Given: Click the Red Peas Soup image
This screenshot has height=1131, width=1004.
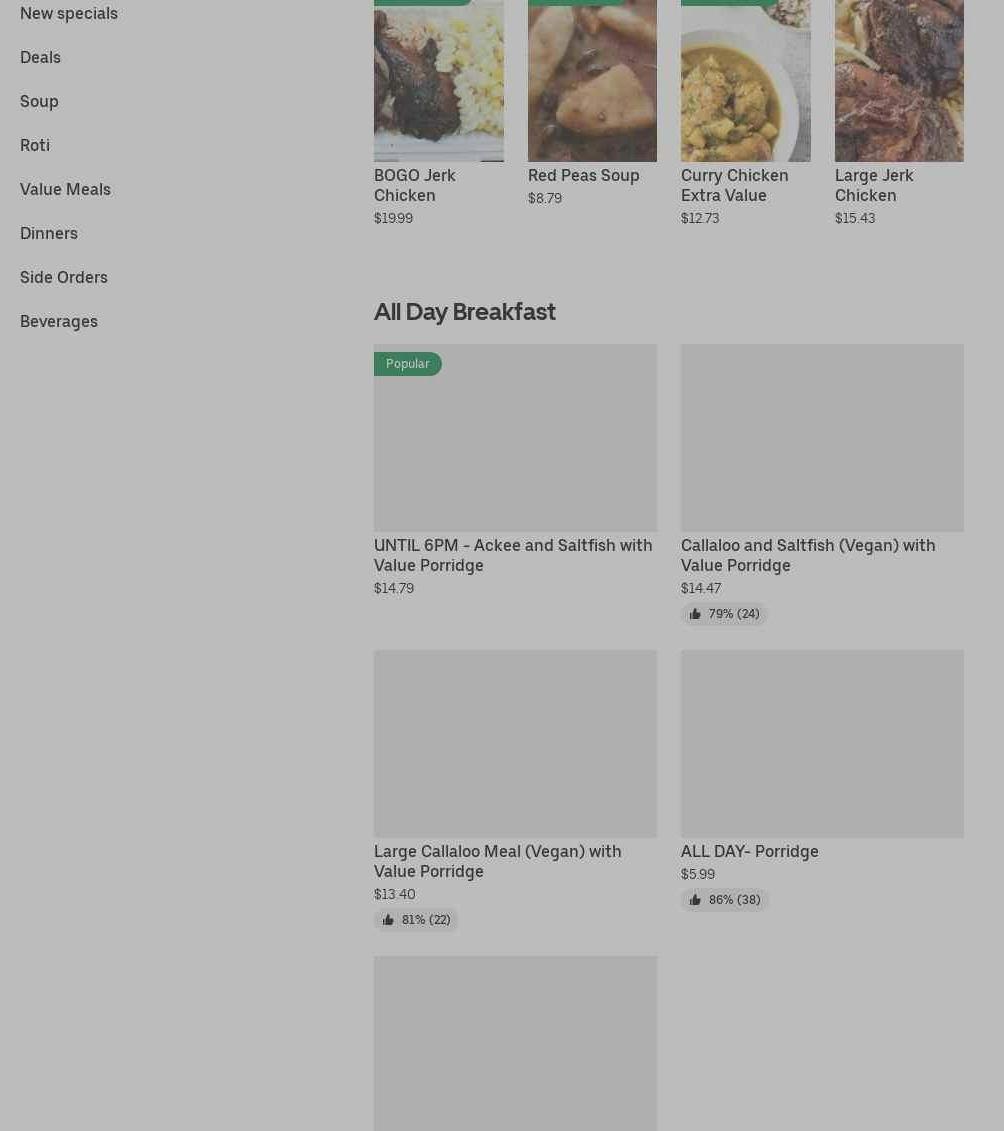Looking at the screenshot, I should pos(592,81).
